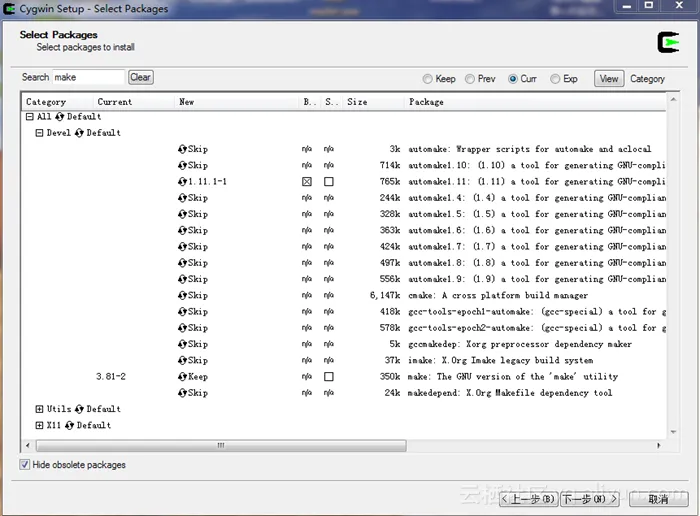Click the Skip cycle icon for gccmakedep
The image size is (700, 516).
click(182, 344)
